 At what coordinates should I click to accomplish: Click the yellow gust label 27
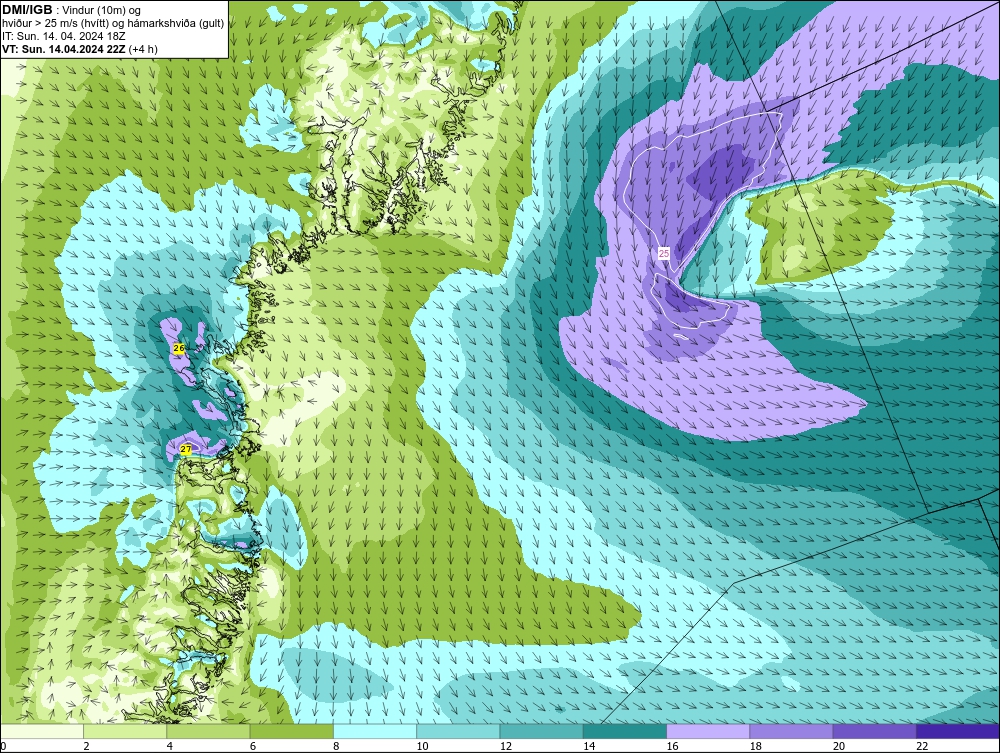coord(186,449)
